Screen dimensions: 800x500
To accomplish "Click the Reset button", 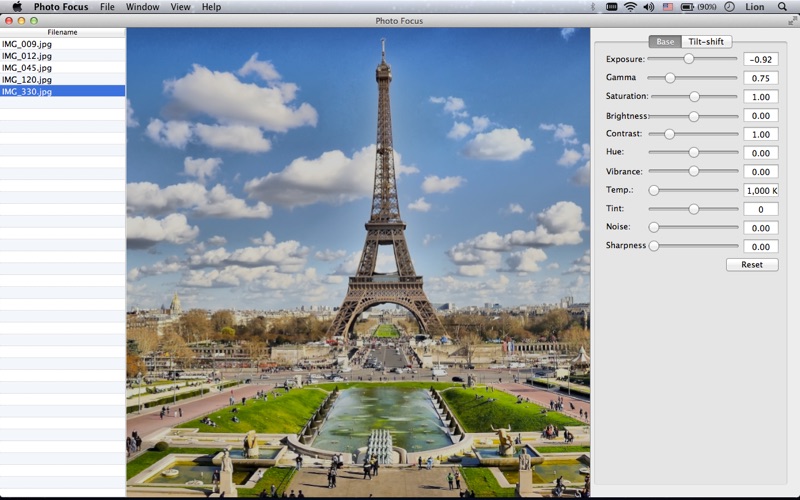I will tap(752, 264).
